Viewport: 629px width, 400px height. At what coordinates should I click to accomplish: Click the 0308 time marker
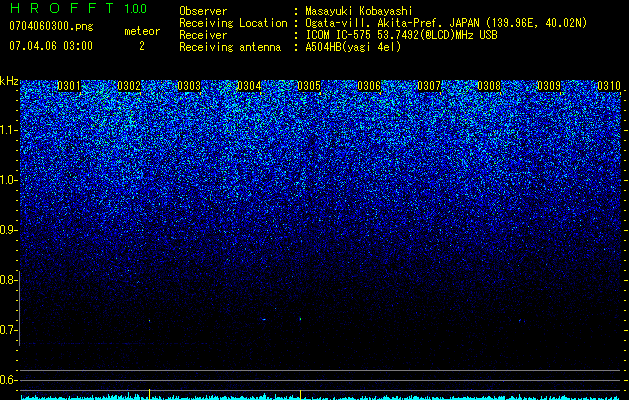tap(489, 86)
